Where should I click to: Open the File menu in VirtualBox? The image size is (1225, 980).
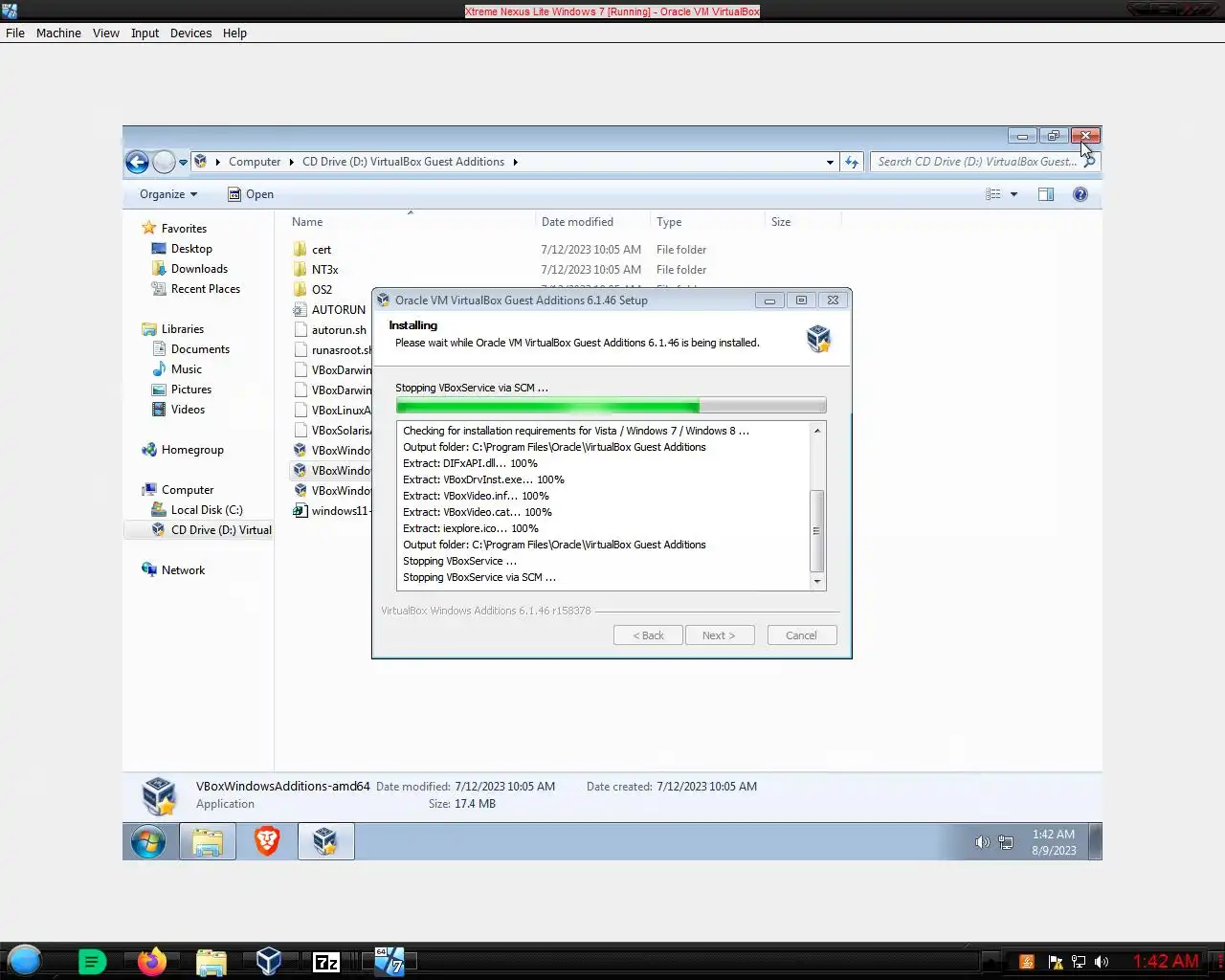[15, 33]
